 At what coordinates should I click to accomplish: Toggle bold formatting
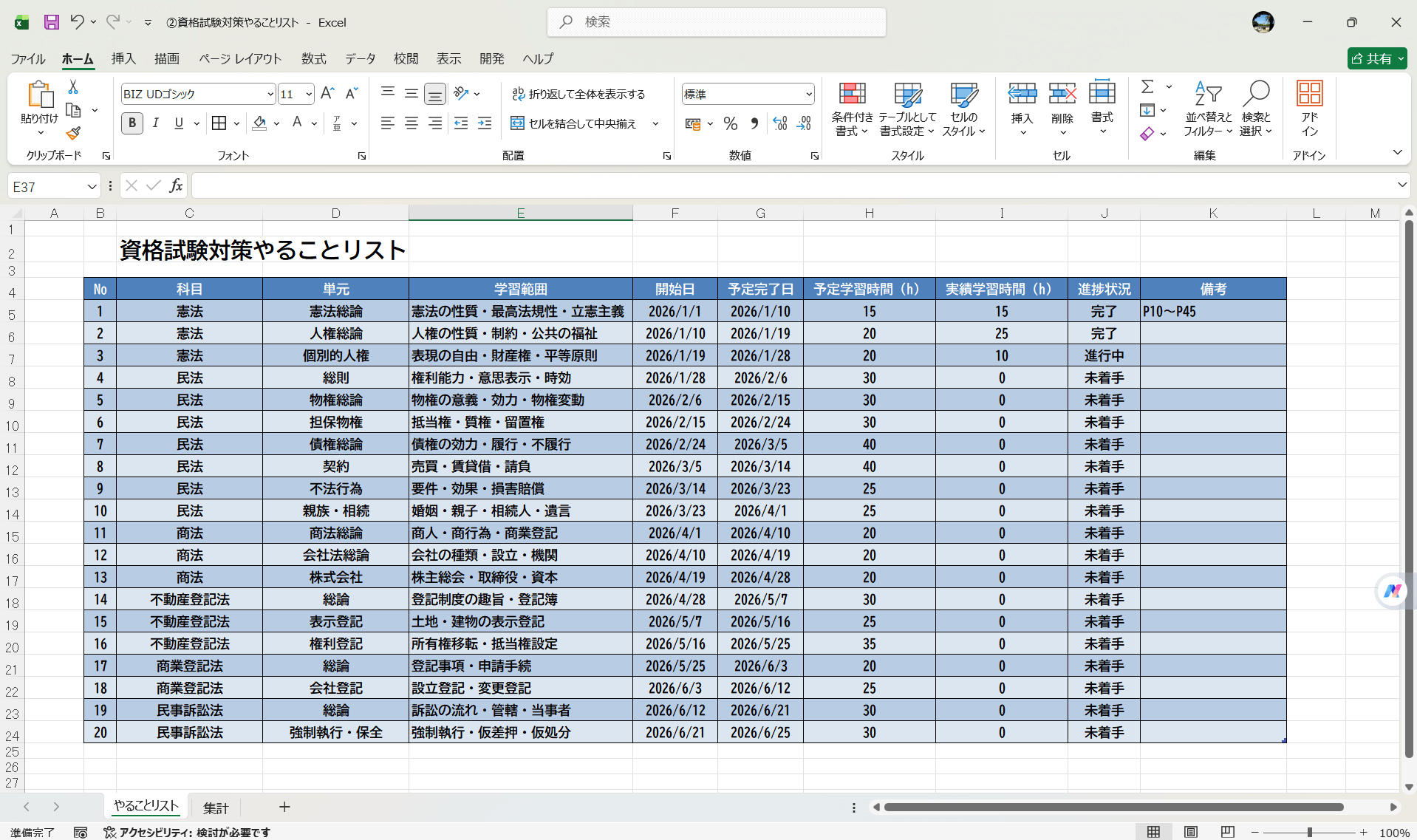(x=132, y=123)
